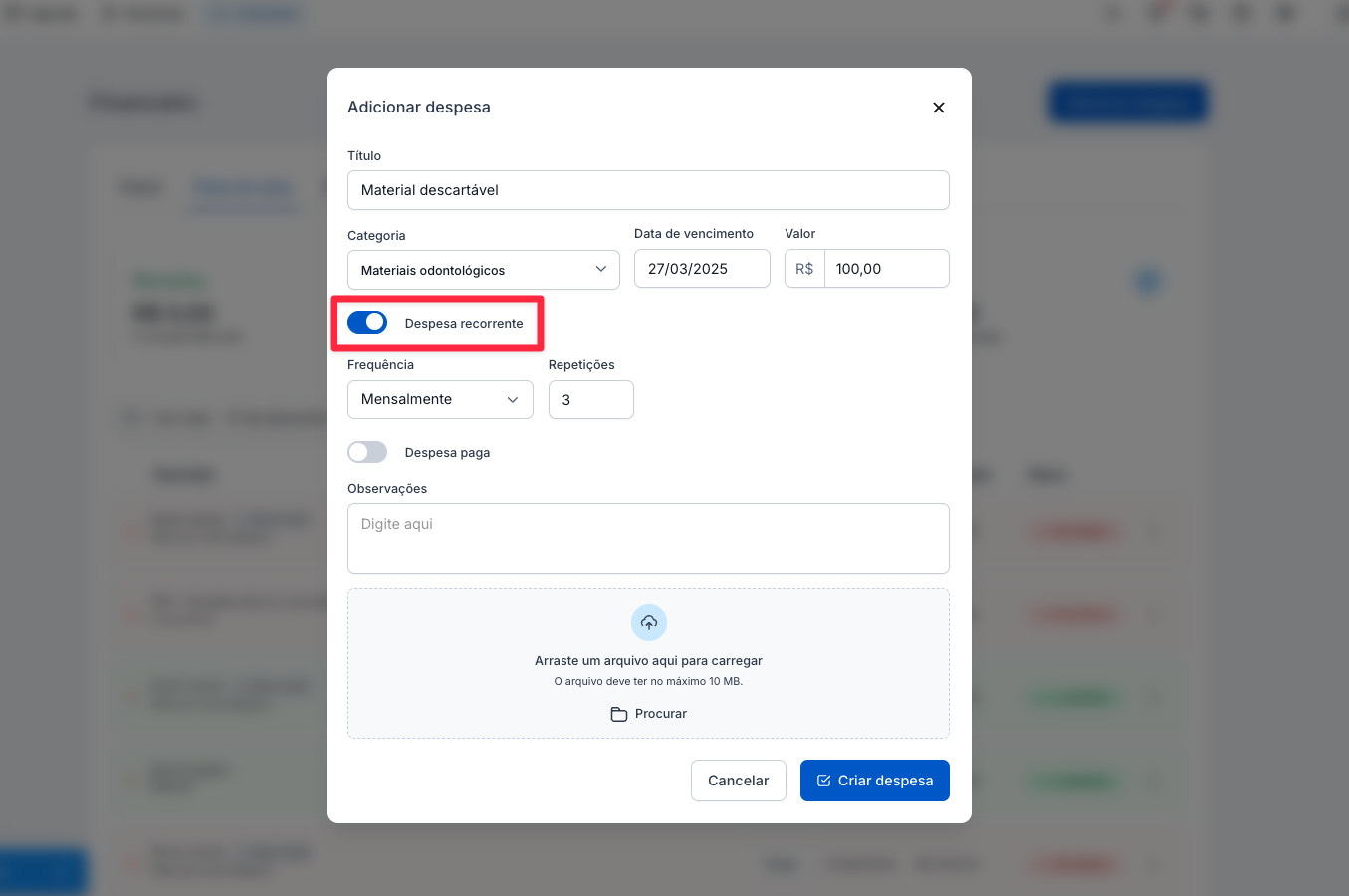Click the Data de vencimento date field
Viewport: 1349px width, 896px height.
click(701, 269)
